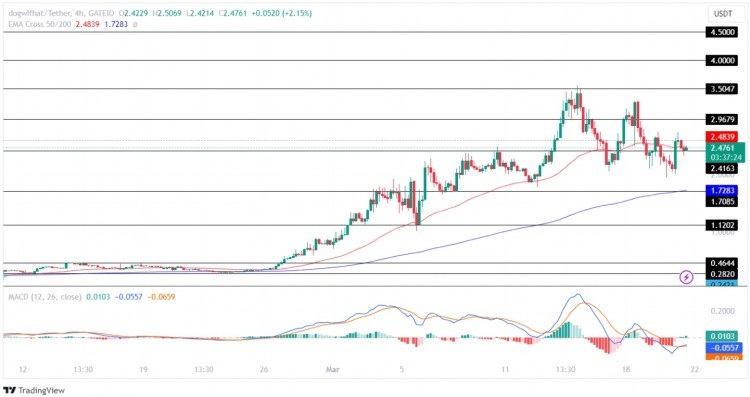
Task: Click the Mar label on the time axis
Action: coord(332,369)
